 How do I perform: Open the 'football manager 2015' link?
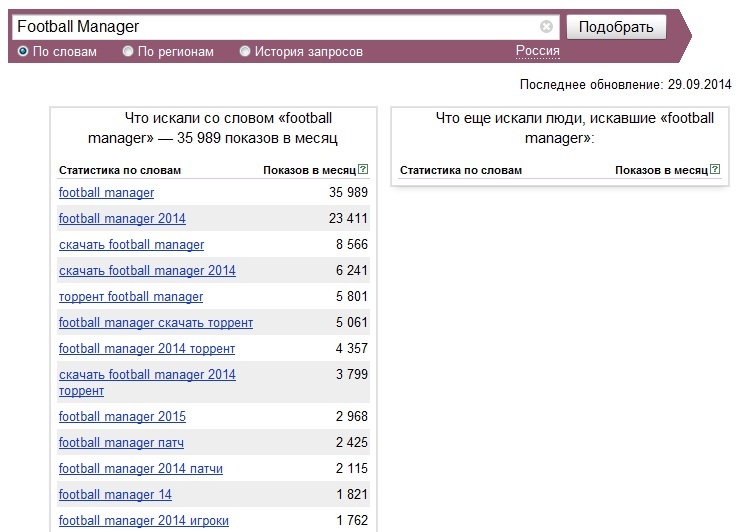(122, 417)
